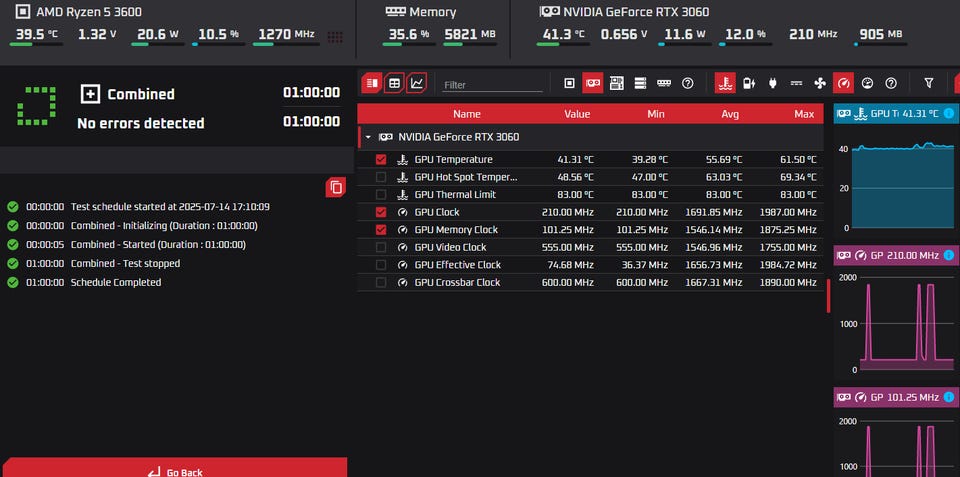960x477 pixels.
Task: Click the GPU memory 905 MB reading
Action: (x=882, y=34)
